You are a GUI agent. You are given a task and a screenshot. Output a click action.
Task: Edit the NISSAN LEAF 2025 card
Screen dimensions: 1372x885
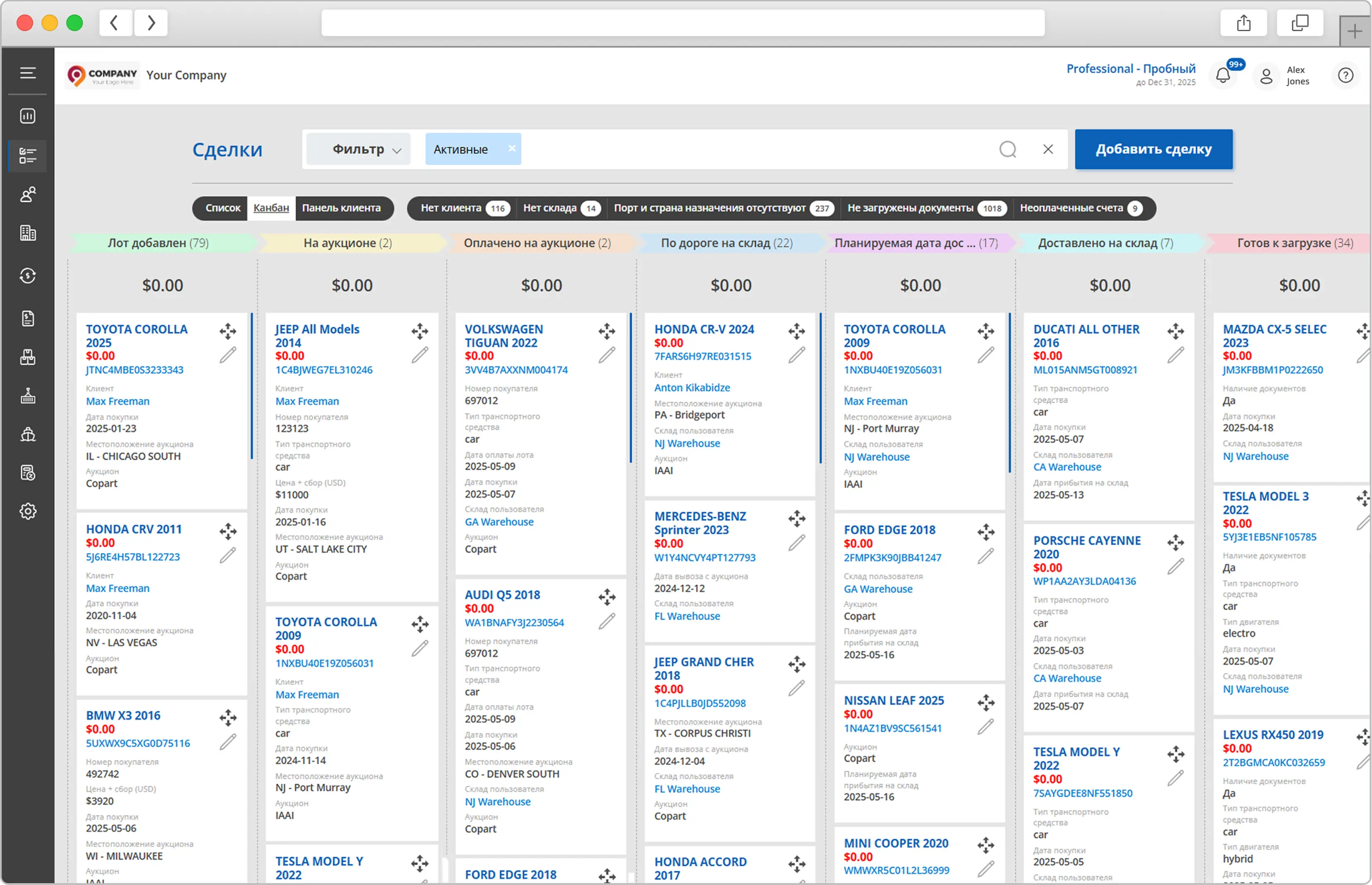click(986, 727)
